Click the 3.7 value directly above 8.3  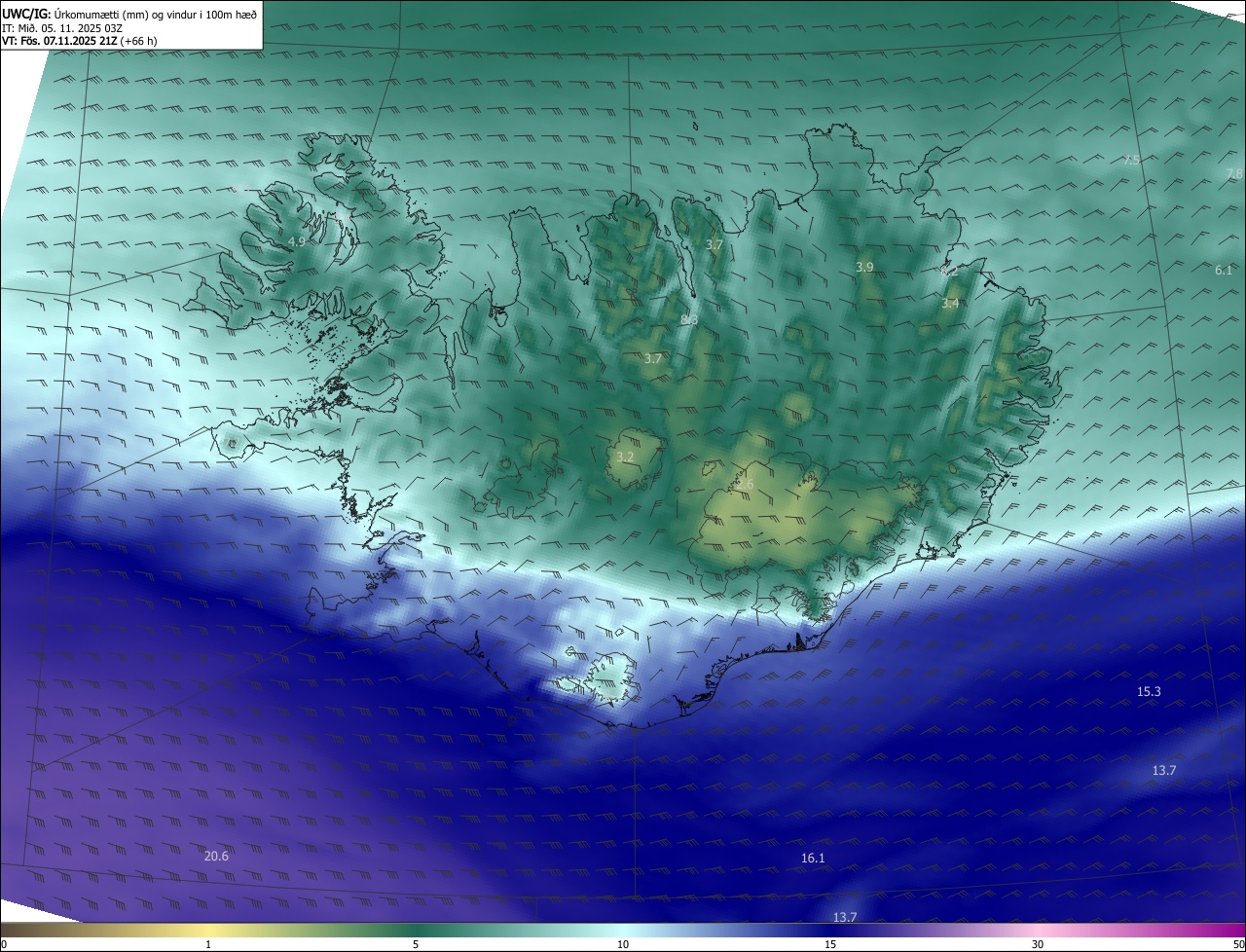(x=714, y=244)
